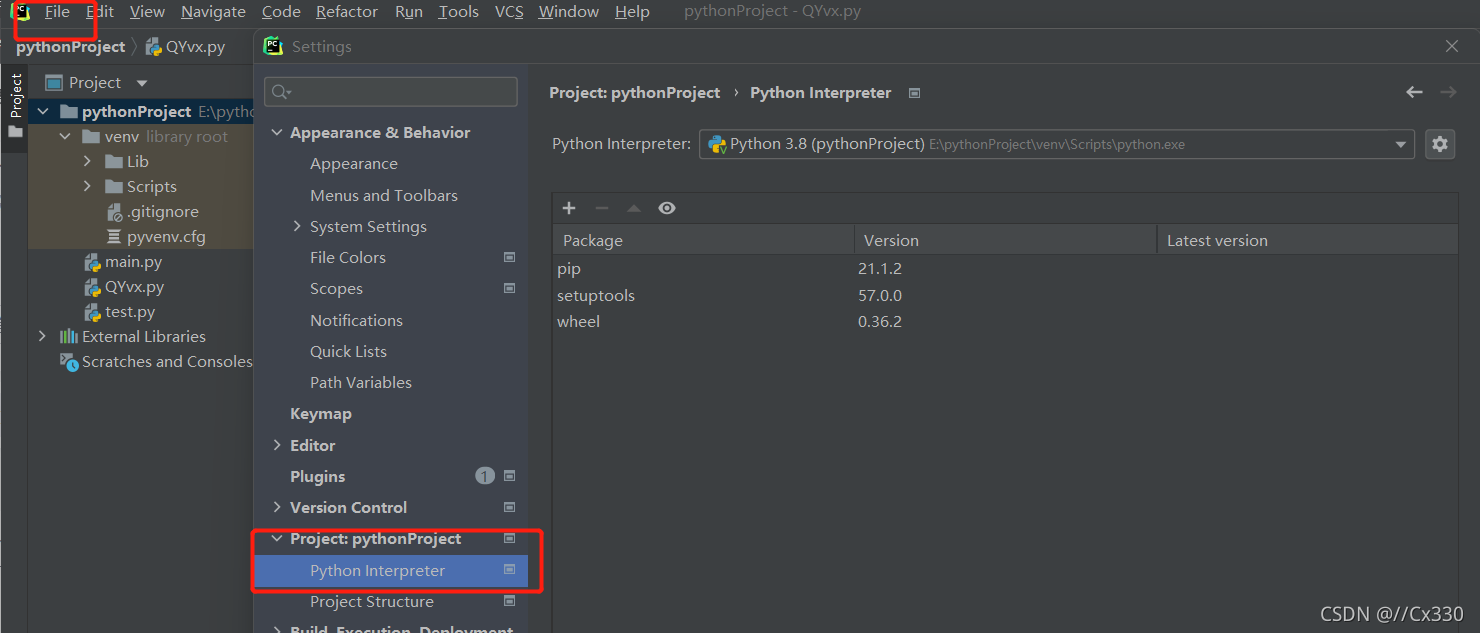This screenshot has width=1480, height=633.
Task: Click the upgrade package arrow icon
Action: pyautogui.click(x=633, y=208)
